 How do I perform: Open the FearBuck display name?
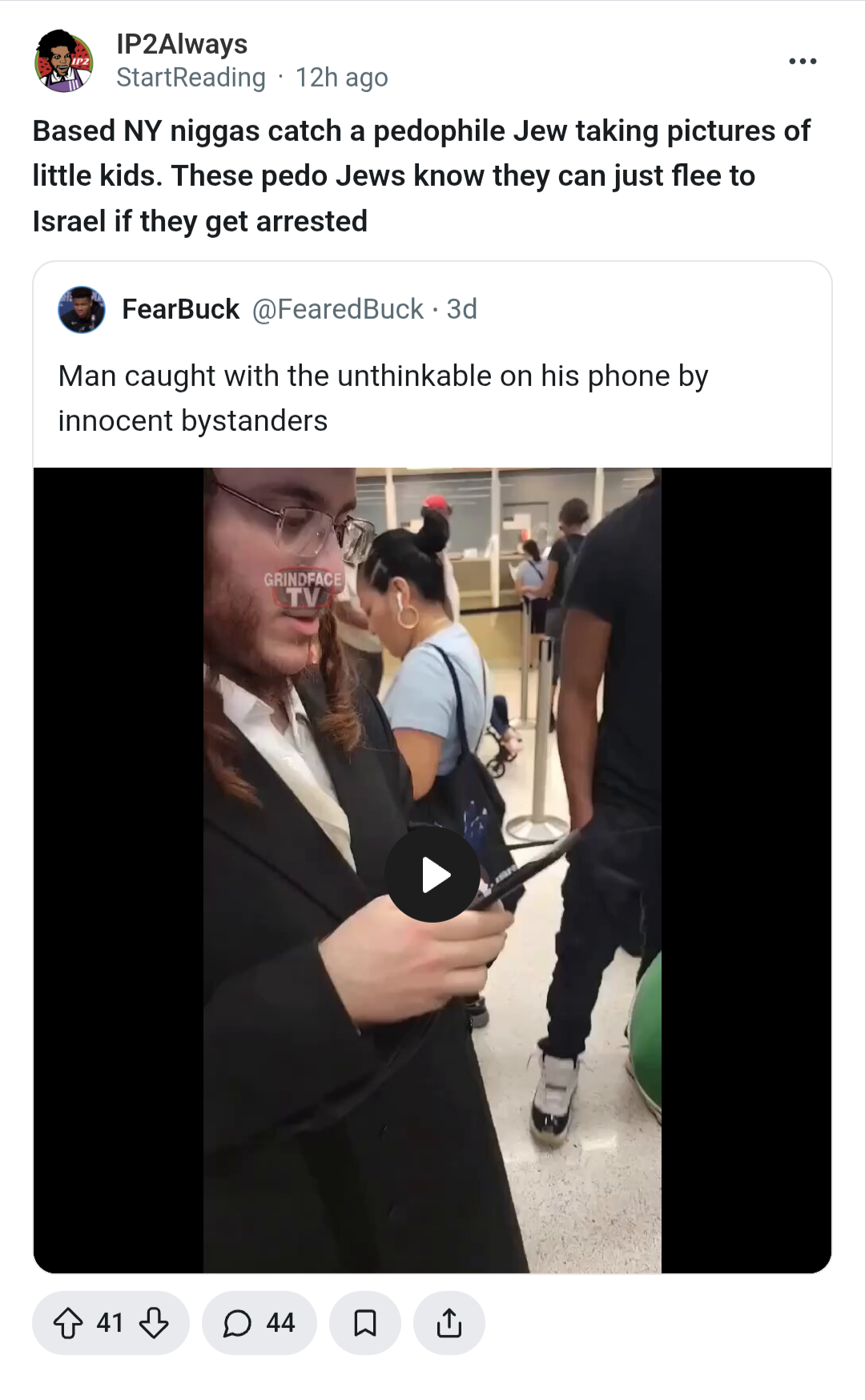pyautogui.click(x=180, y=309)
